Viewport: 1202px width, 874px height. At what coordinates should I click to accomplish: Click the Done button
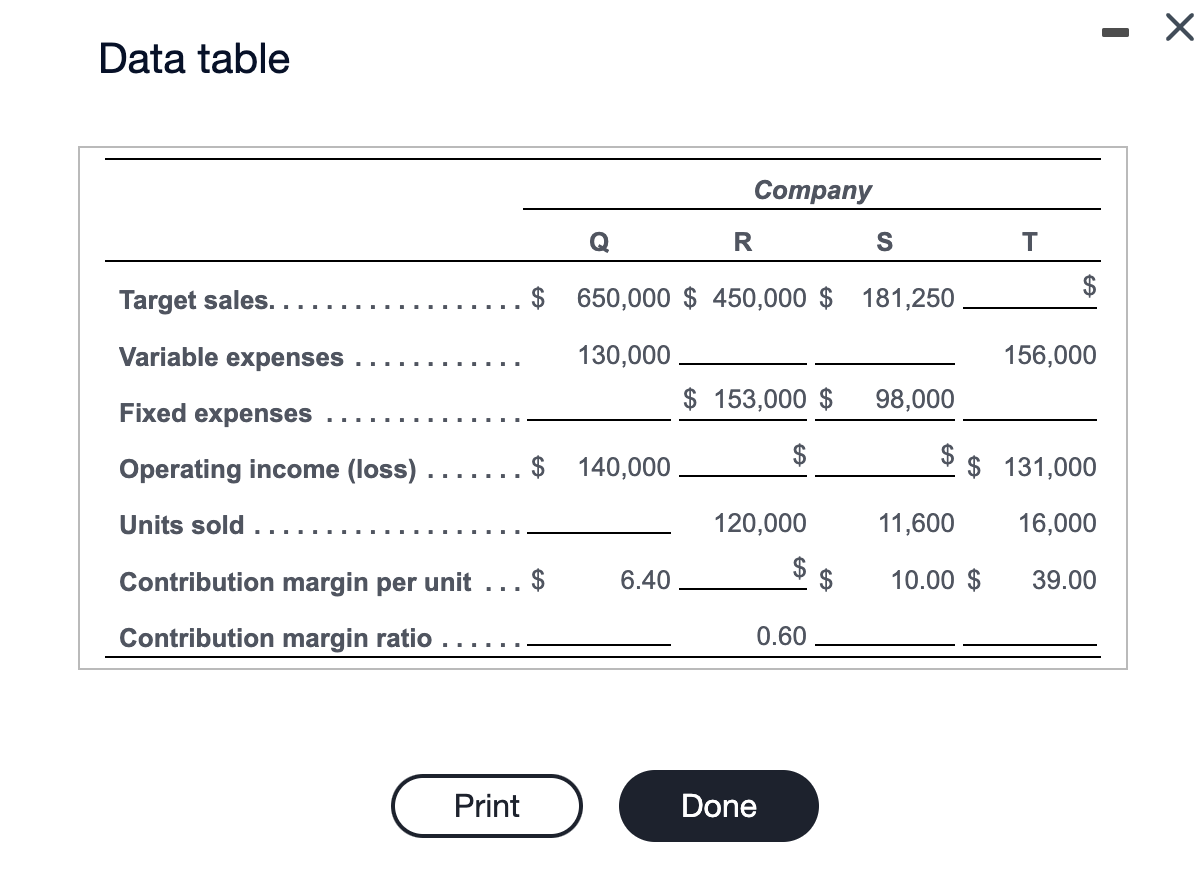(x=718, y=806)
